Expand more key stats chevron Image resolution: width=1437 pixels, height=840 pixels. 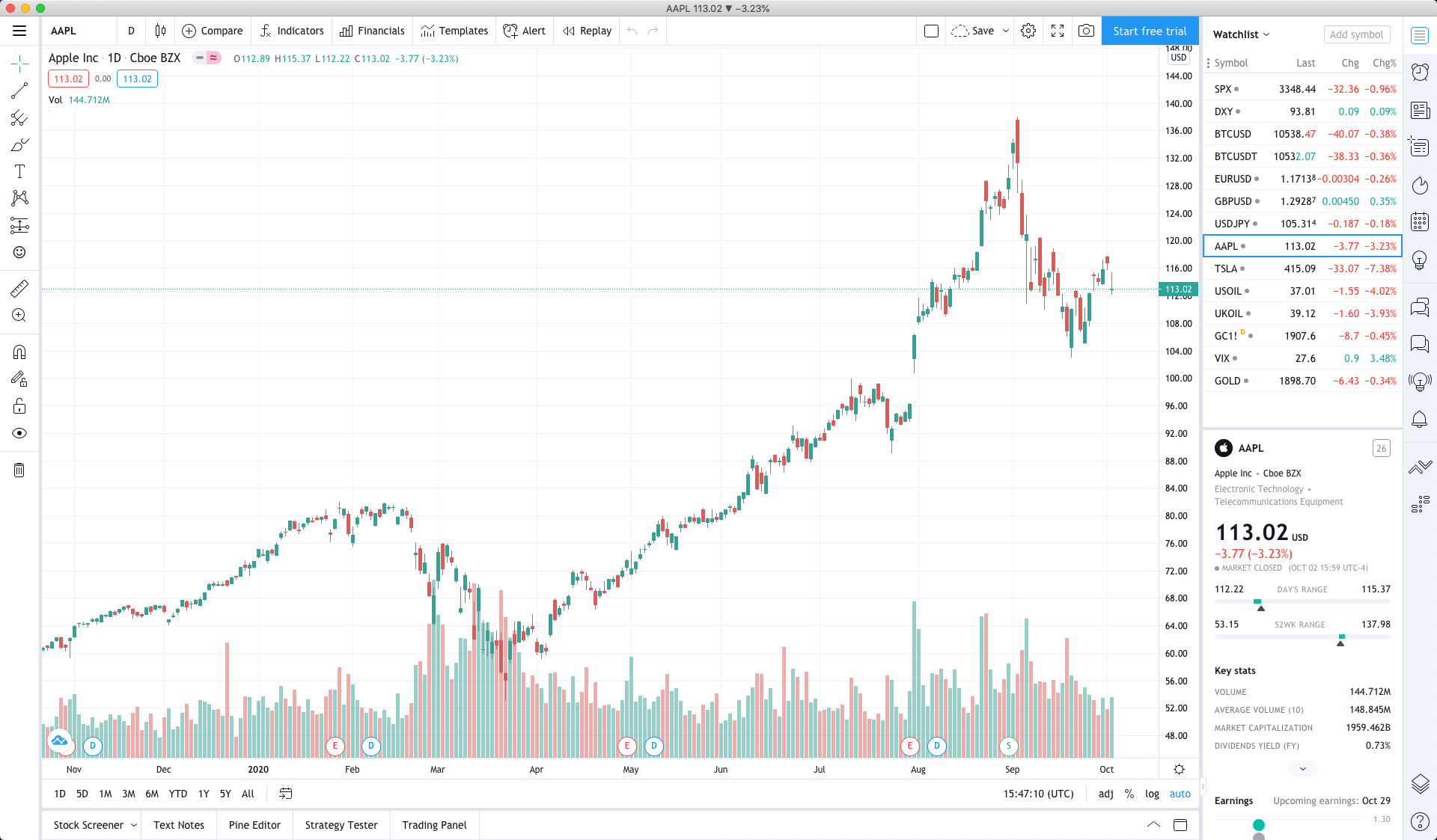click(1302, 769)
